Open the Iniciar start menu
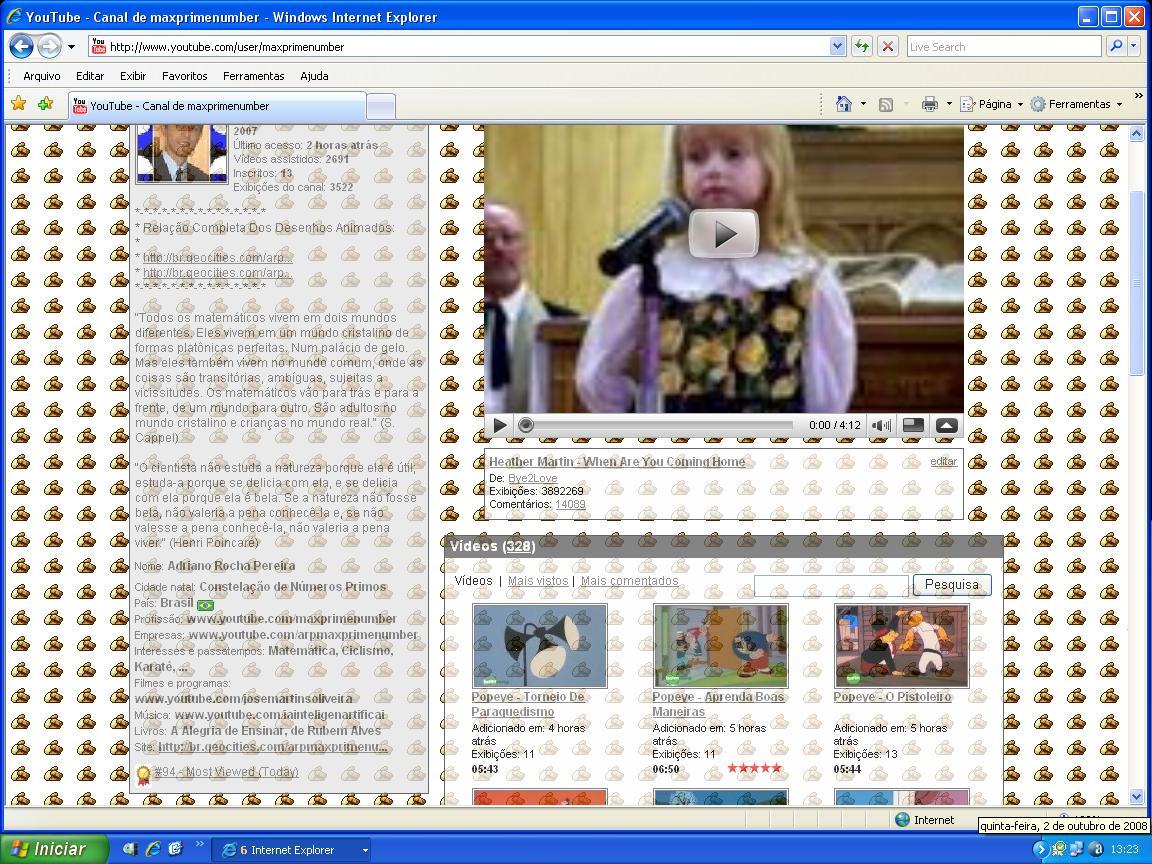 pyautogui.click(x=54, y=849)
